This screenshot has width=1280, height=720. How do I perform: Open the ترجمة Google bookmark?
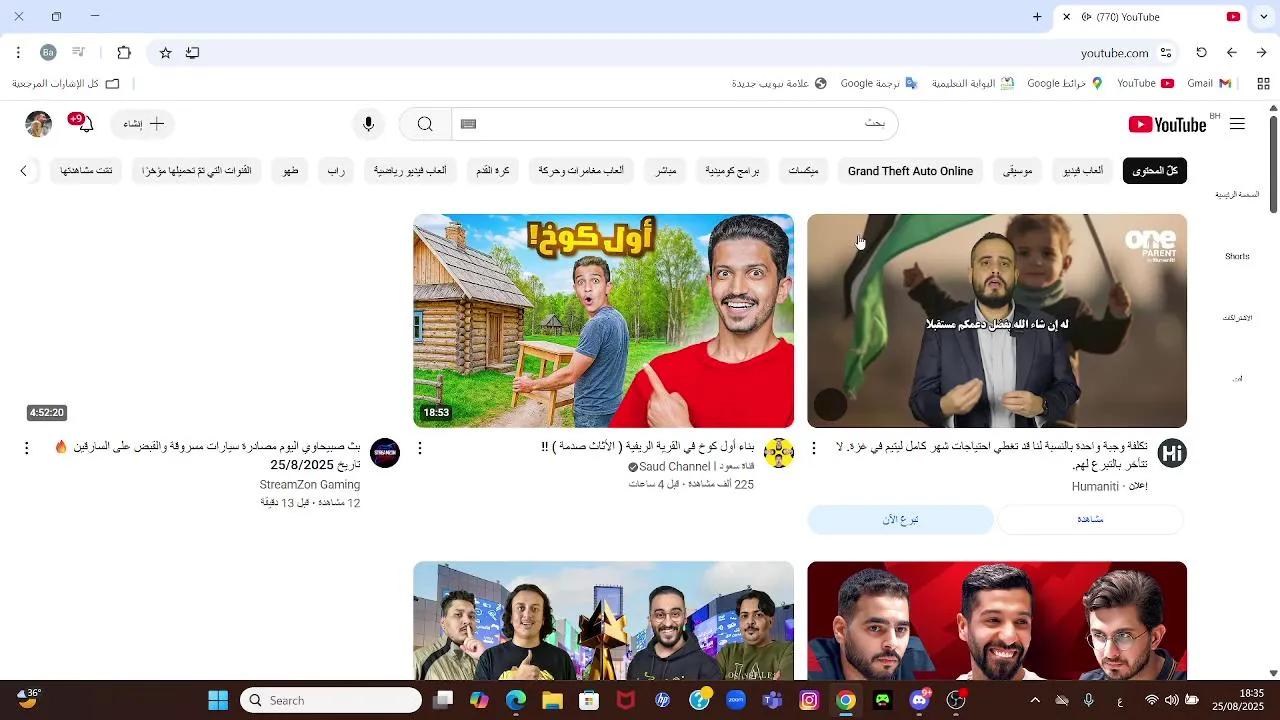[879, 83]
